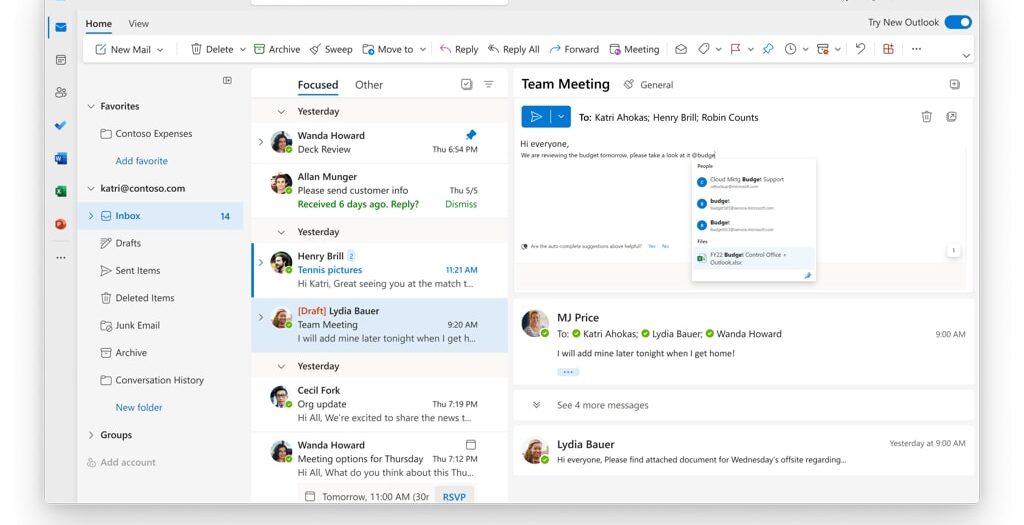Expand the ribbon chevron at right
The width and height of the screenshot is (1024, 525).
(966, 56)
